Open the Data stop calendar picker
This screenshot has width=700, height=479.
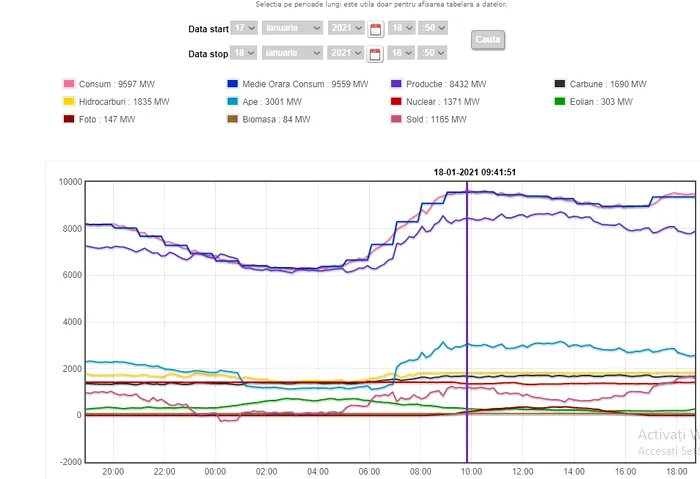376,54
